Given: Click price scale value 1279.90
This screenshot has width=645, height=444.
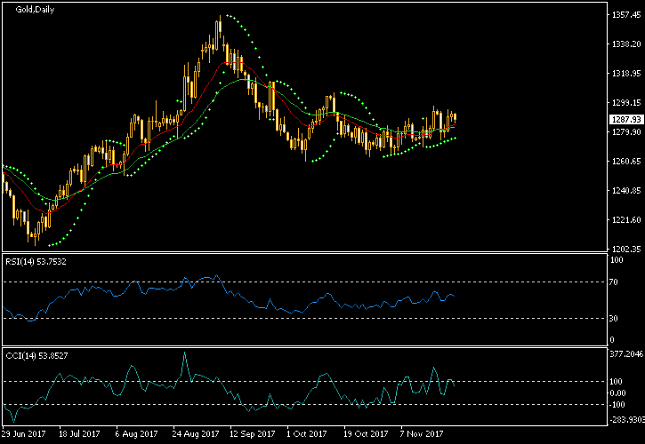Looking at the screenshot, I should [626, 132].
